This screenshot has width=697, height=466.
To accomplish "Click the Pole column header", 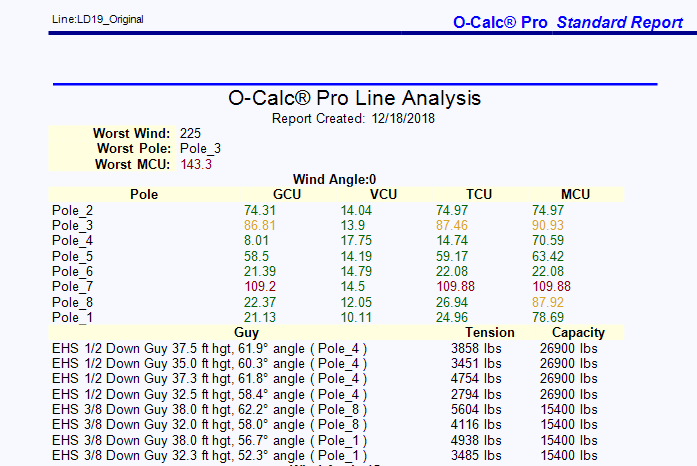I will pyautogui.click(x=144, y=195).
